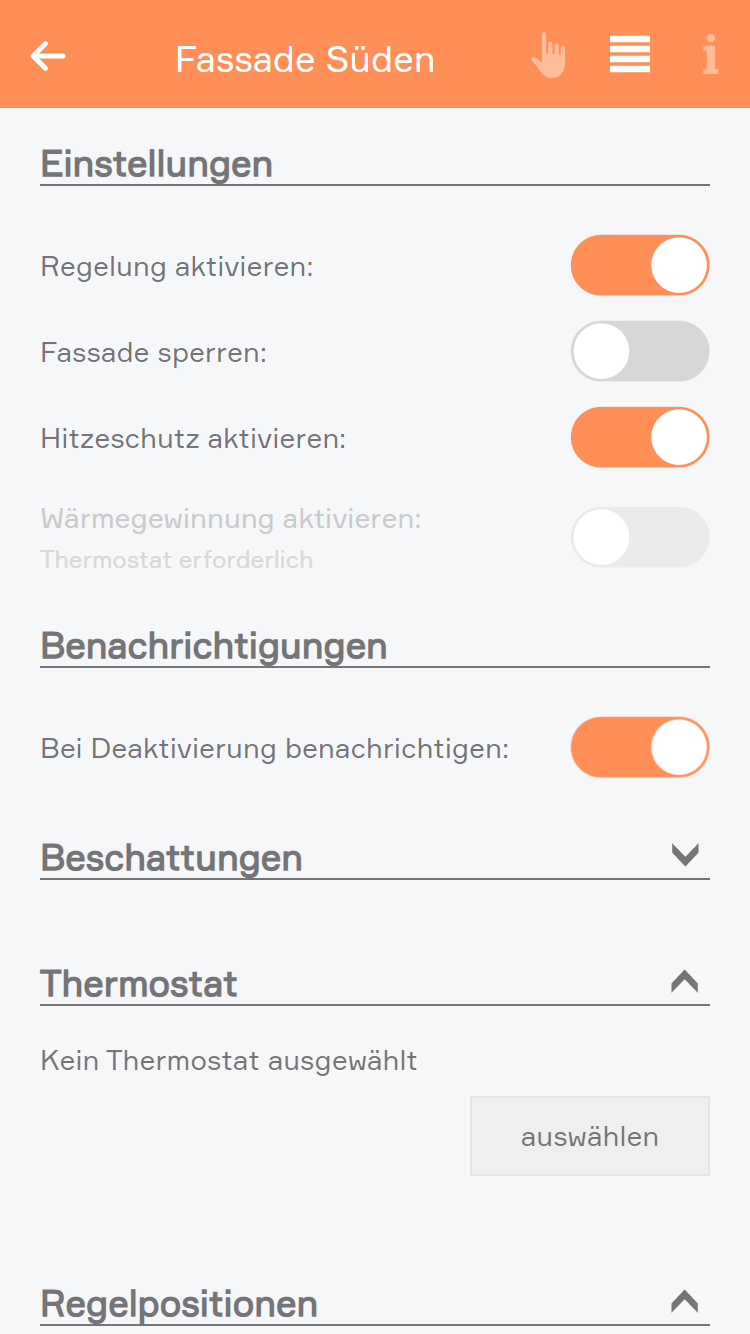Switch off Bei Deaktivierung benachrichtigen
The width and height of the screenshot is (750, 1334).
click(640, 747)
